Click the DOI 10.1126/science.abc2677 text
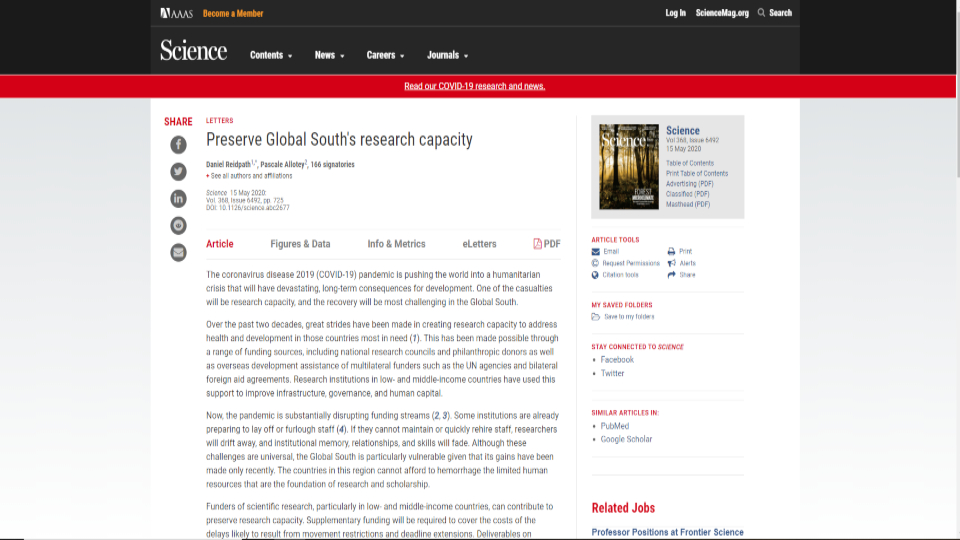Screen dimensions: 960x540 (248, 208)
